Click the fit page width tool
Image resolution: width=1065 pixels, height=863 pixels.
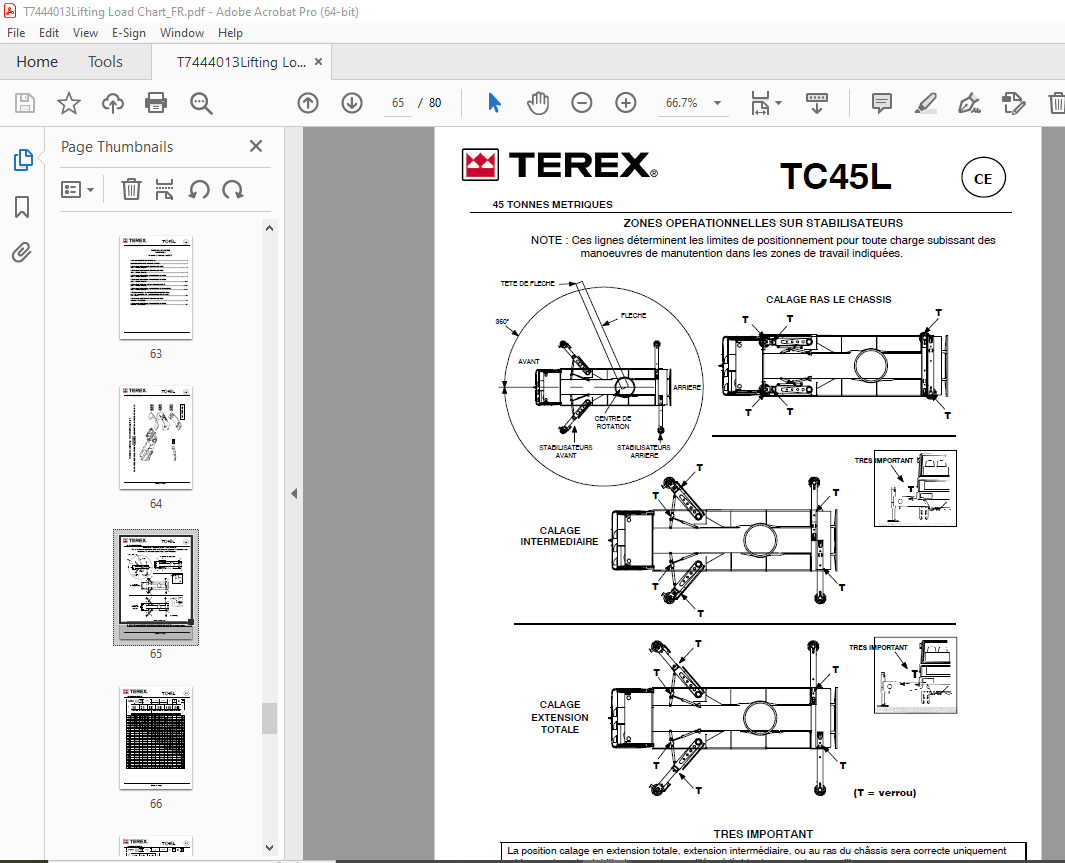pos(760,103)
